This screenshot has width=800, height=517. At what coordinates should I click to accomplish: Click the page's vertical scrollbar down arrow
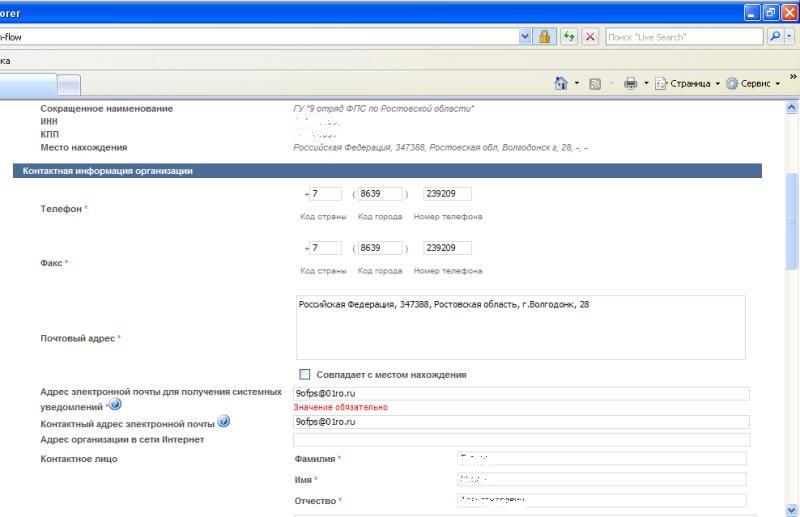click(x=793, y=509)
